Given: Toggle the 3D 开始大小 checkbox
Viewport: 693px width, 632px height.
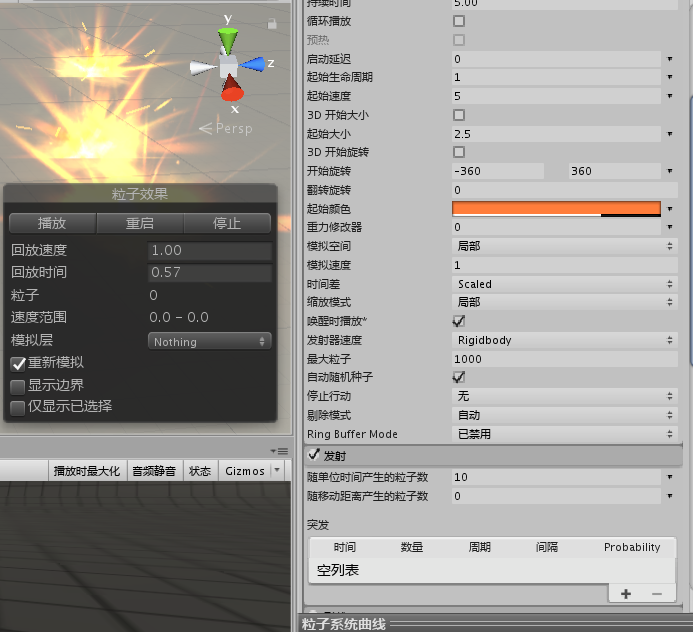Looking at the screenshot, I should pyautogui.click(x=459, y=115).
